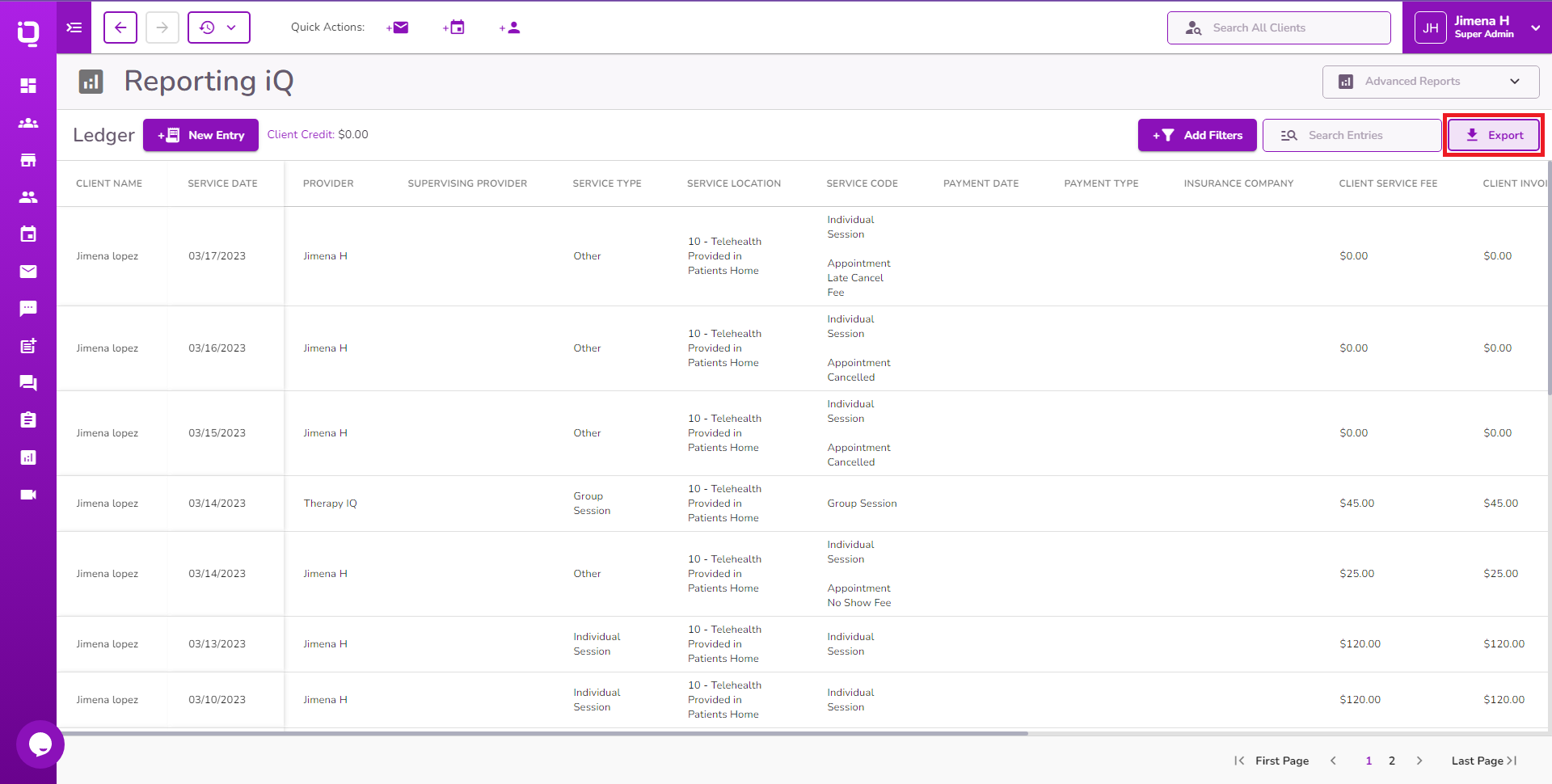Expand the Advanced Reports dropdown
The image size is (1552, 784).
point(1429,81)
